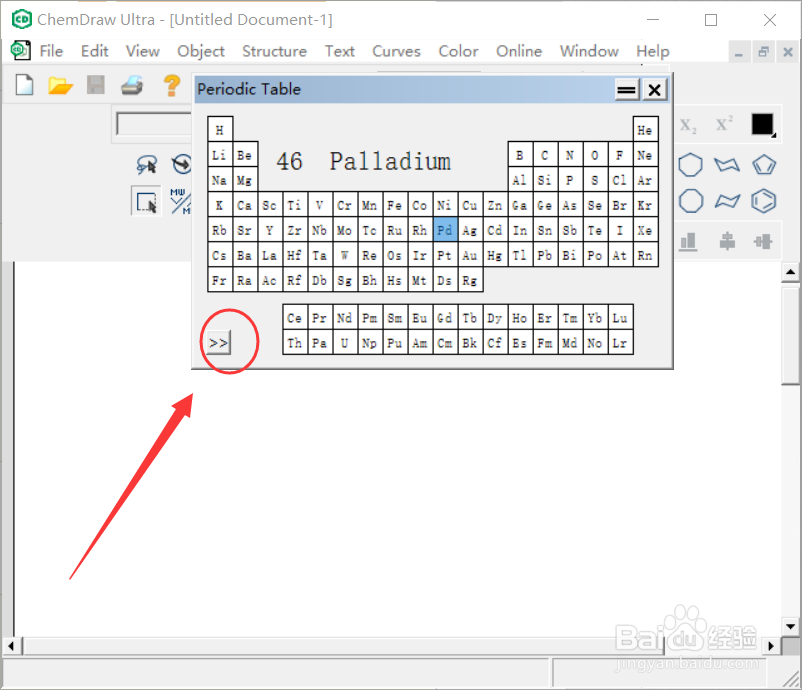Collapse the Periodic Table panel title bar
Viewport: 802px width, 690px height.
click(627, 90)
